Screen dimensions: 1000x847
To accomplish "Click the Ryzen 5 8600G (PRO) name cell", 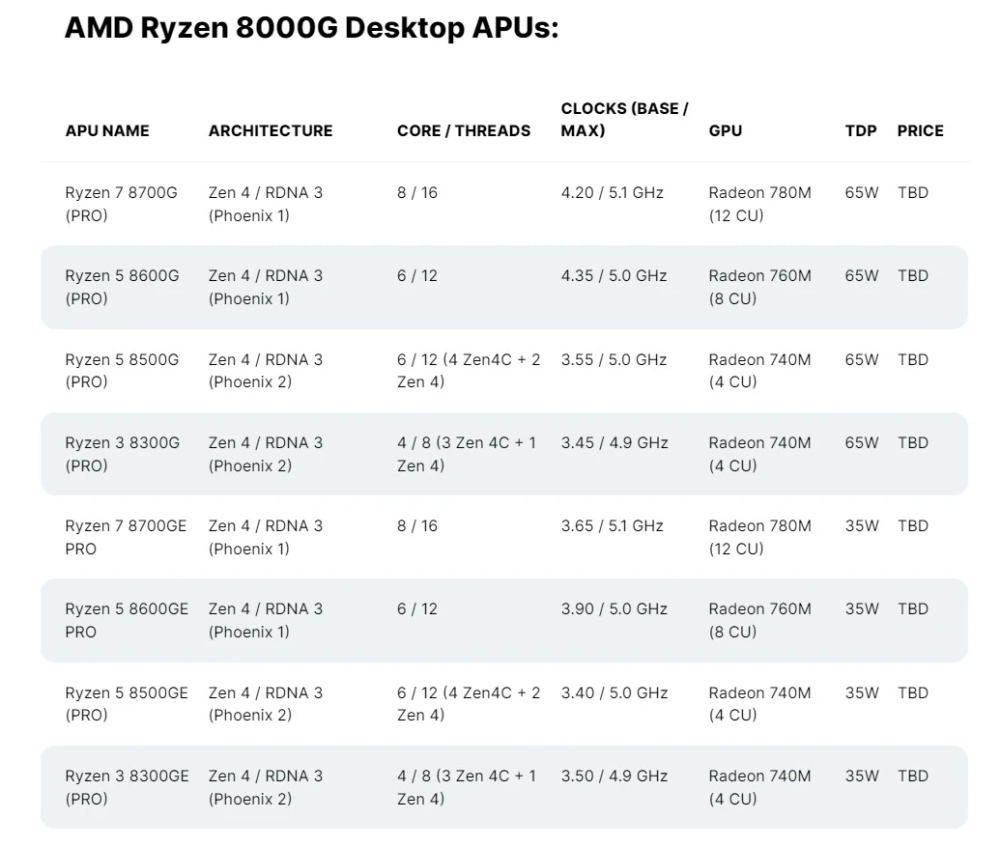I will pos(122,287).
